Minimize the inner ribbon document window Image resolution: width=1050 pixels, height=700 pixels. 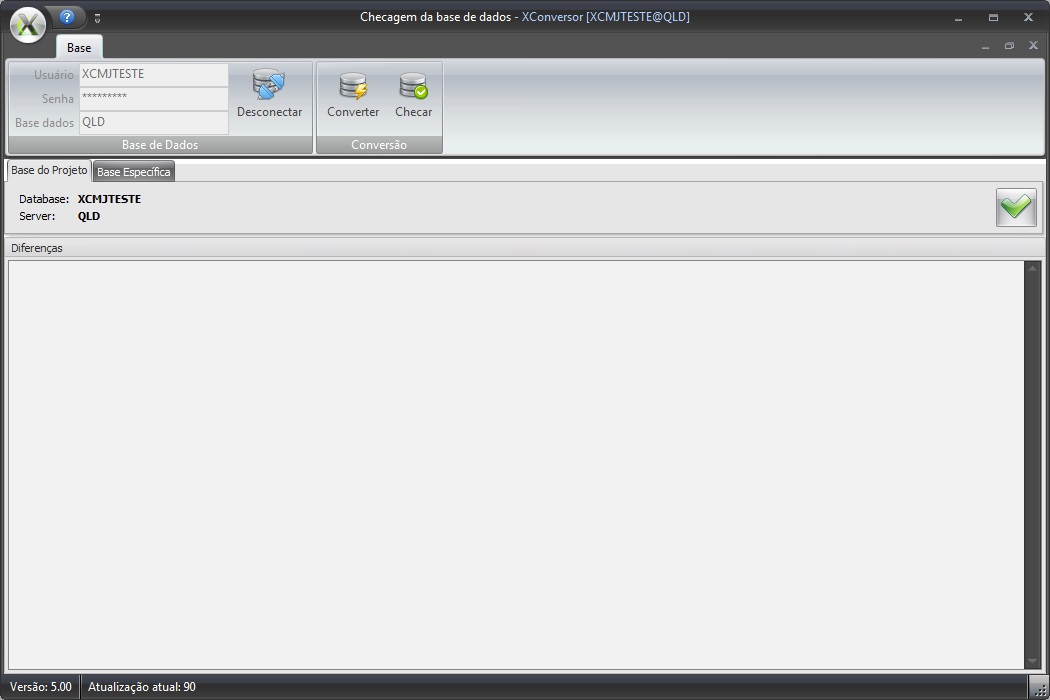point(985,46)
